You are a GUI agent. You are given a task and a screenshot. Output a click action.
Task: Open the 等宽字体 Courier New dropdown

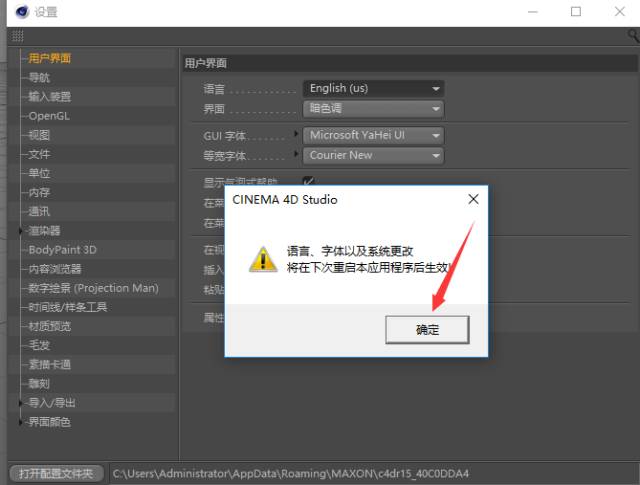click(373, 155)
